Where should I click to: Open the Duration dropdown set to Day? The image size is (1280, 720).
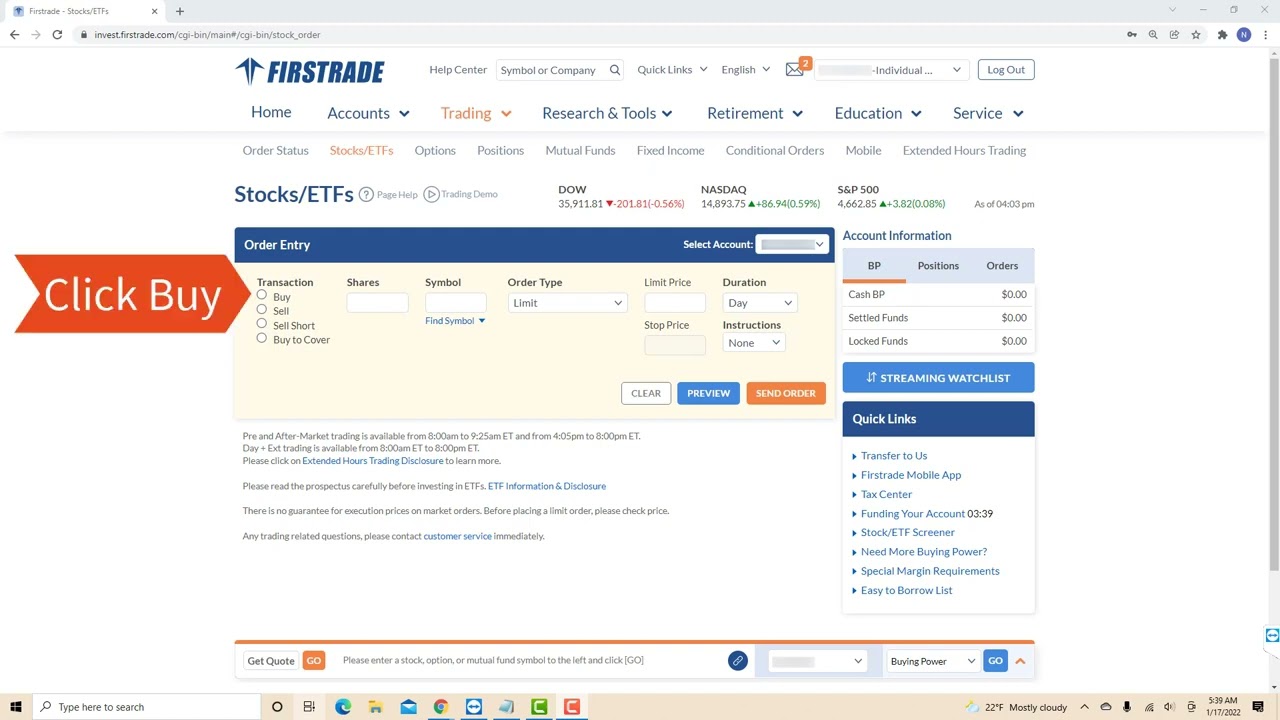760,303
